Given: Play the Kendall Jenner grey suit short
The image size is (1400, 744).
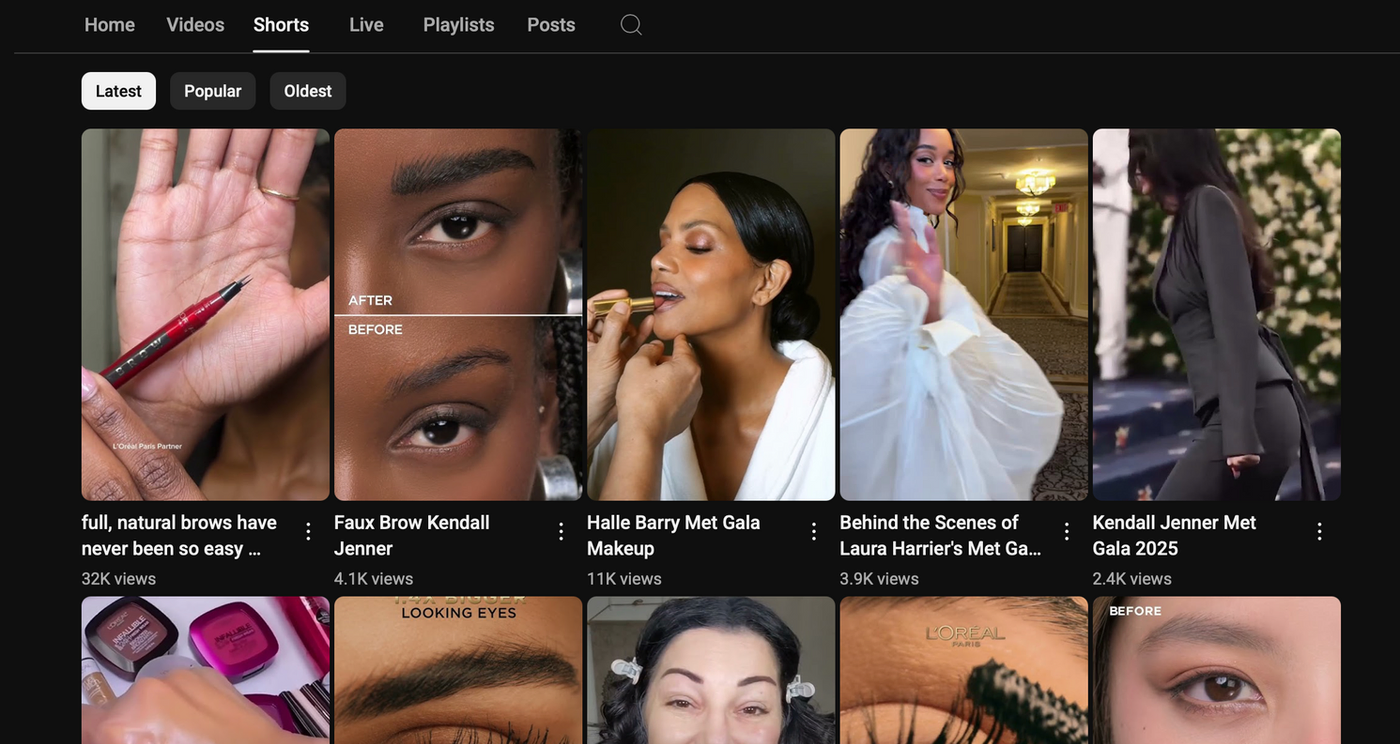Looking at the screenshot, I should point(1217,314).
